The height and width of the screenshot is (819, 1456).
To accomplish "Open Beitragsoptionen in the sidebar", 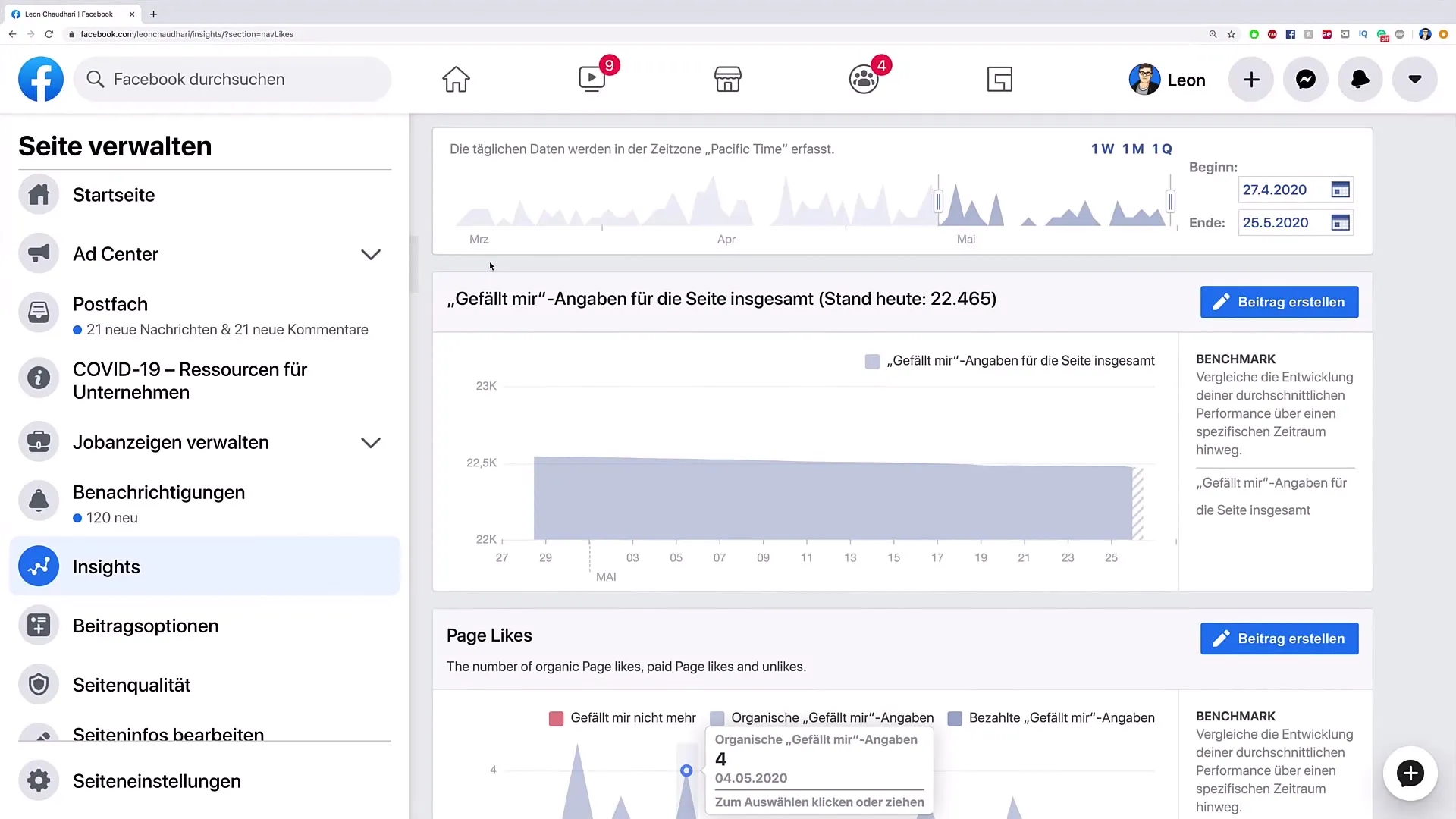I will 205,626.
